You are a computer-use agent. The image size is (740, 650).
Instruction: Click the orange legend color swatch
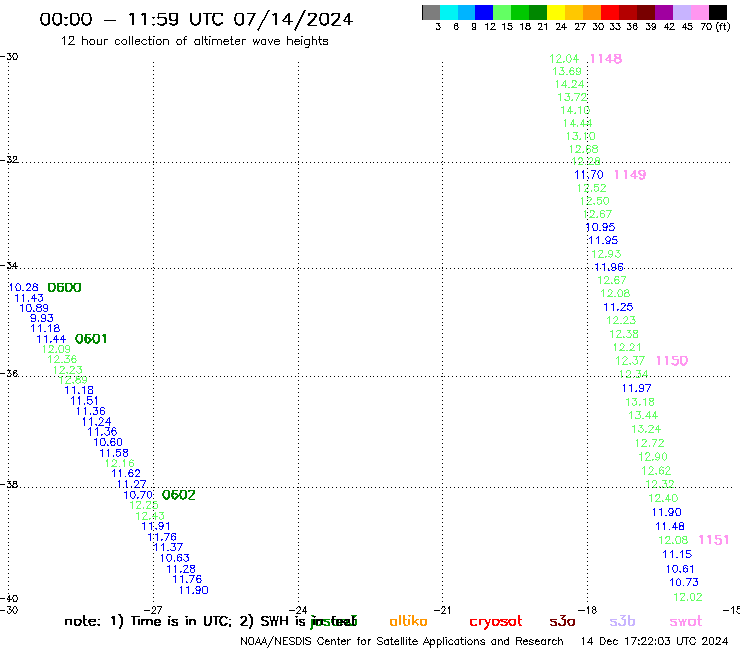pos(592,12)
